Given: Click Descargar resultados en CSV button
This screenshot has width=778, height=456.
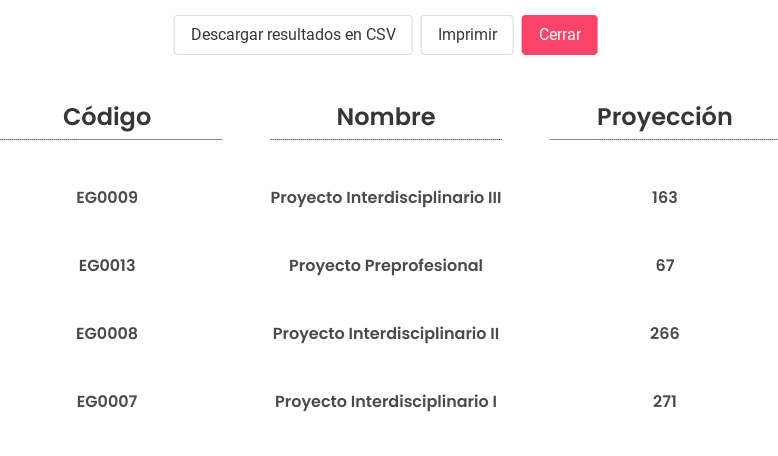Looking at the screenshot, I should tap(293, 35).
